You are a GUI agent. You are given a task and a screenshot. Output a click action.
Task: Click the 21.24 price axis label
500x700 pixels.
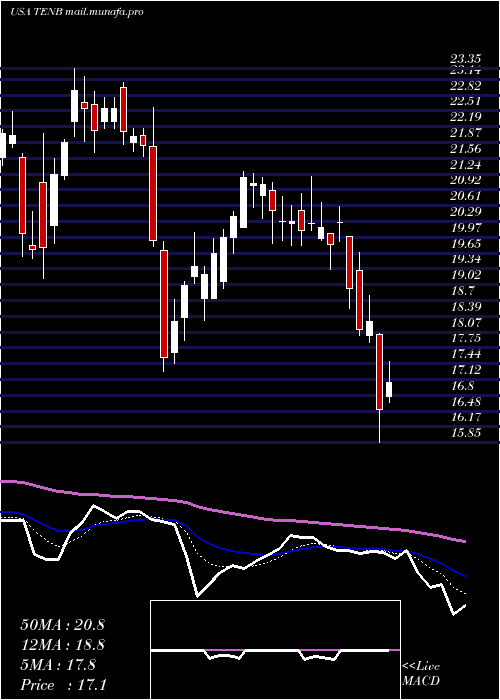click(x=465, y=165)
